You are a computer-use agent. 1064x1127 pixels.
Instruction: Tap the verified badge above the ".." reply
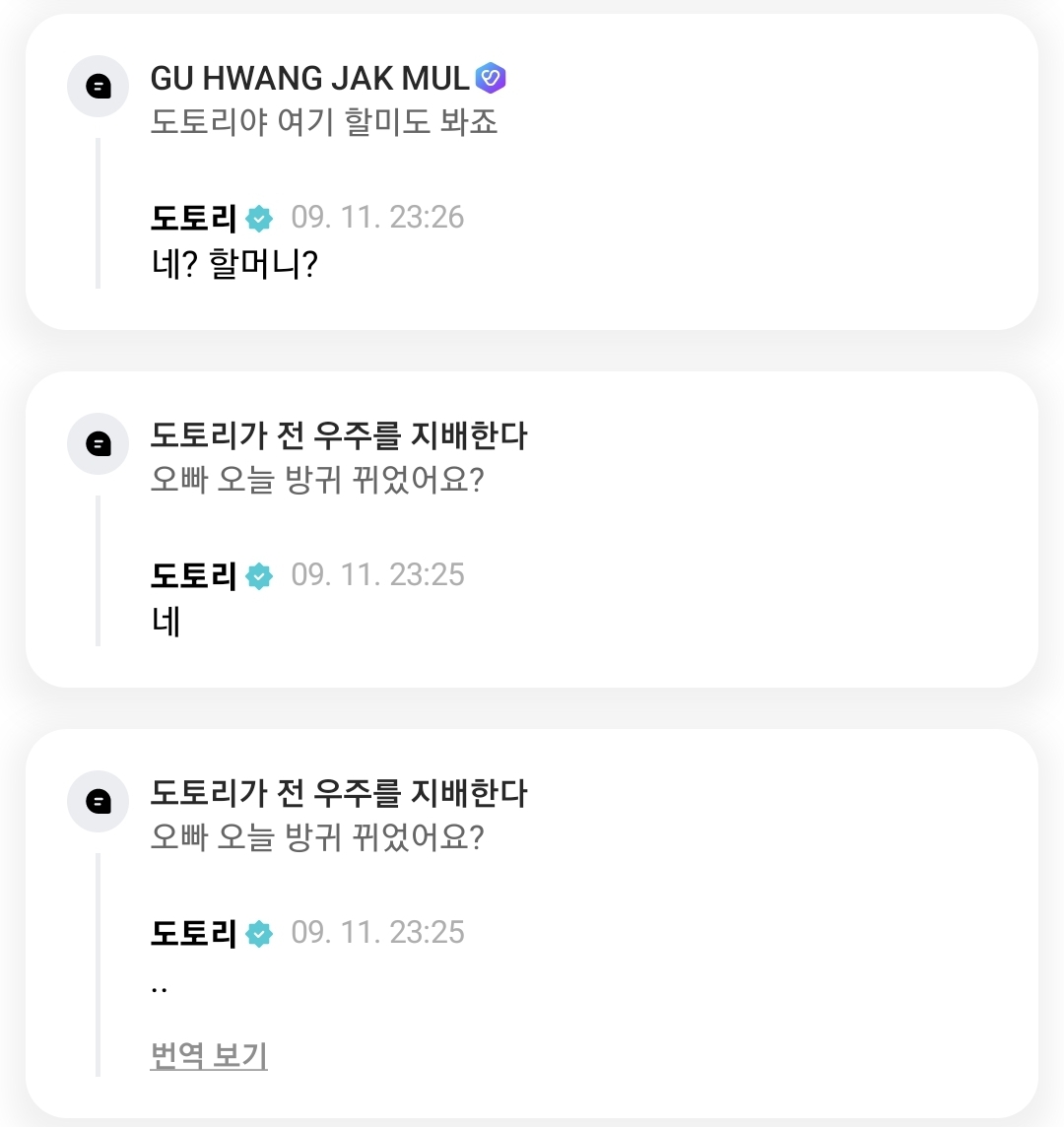pyautogui.click(x=259, y=934)
